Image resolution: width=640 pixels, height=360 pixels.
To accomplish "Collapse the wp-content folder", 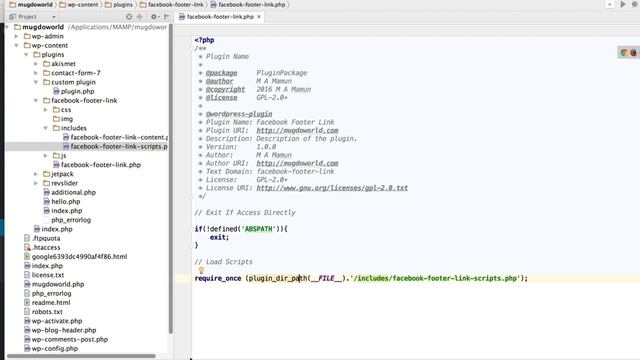I will [x=17, y=45].
